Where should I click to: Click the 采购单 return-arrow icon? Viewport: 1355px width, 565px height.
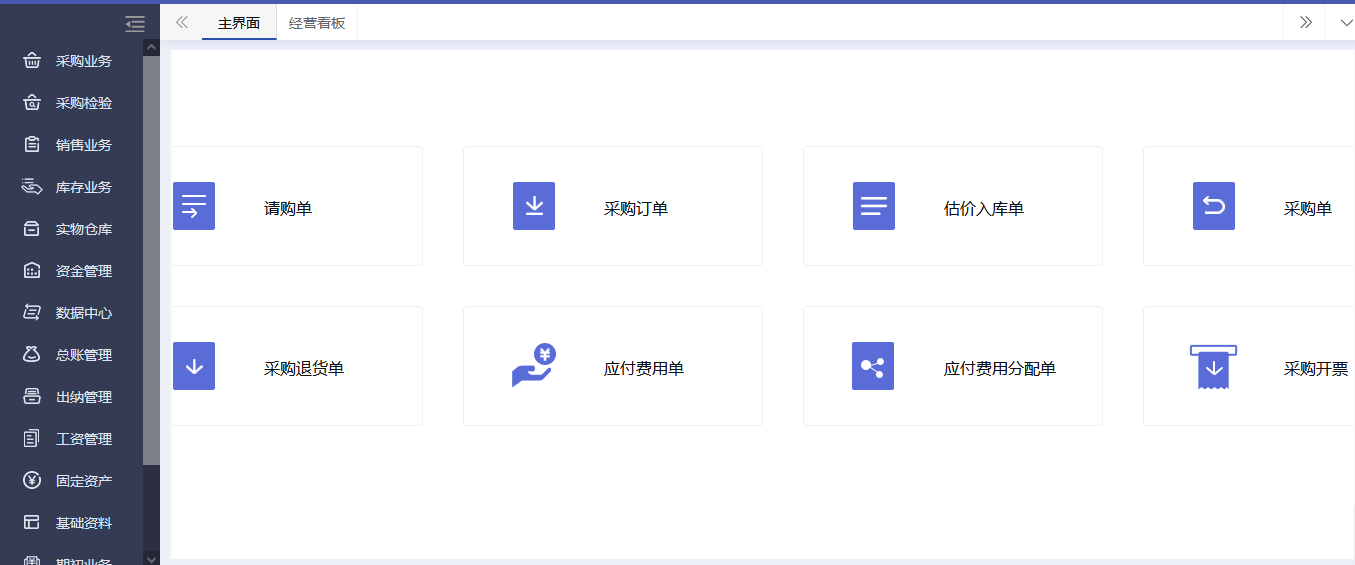[x=1214, y=206]
